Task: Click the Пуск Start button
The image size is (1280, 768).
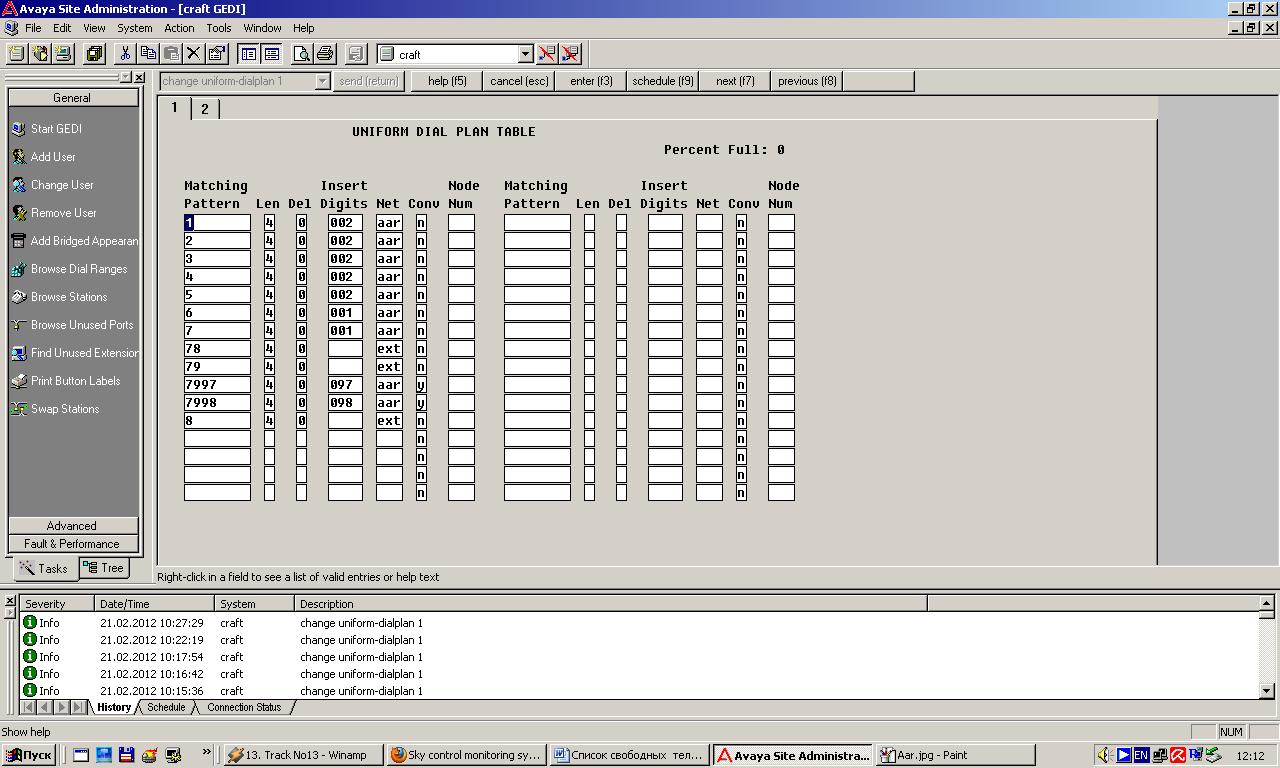Action: (x=29, y=755)
